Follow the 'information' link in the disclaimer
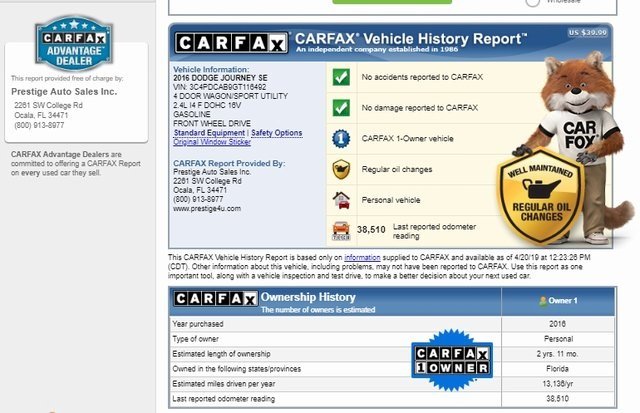The image size is (640, 413). pos(363,257)
